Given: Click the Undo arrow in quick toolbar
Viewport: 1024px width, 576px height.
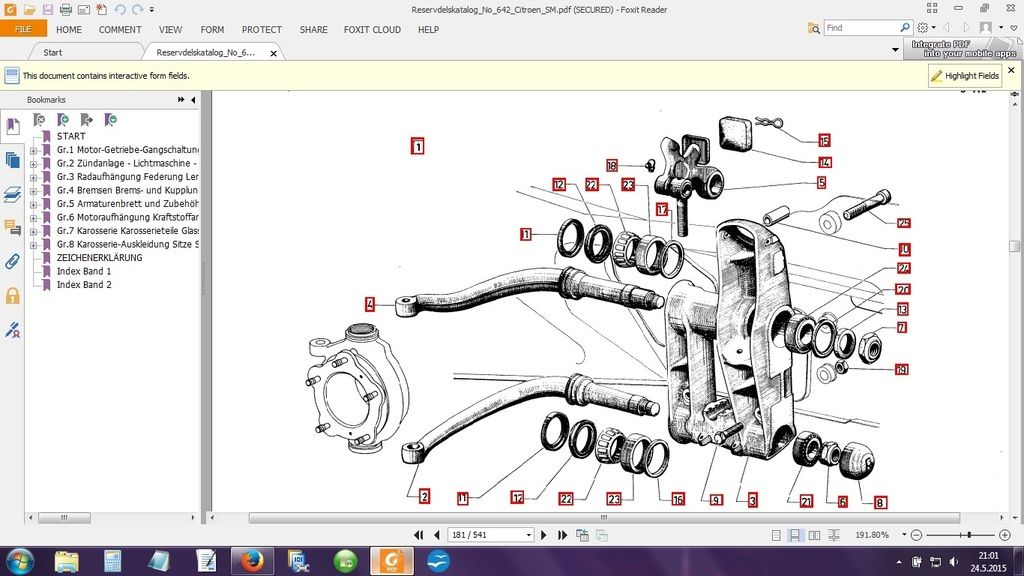Looking at the screenshot, I should [x=120, y=9].
